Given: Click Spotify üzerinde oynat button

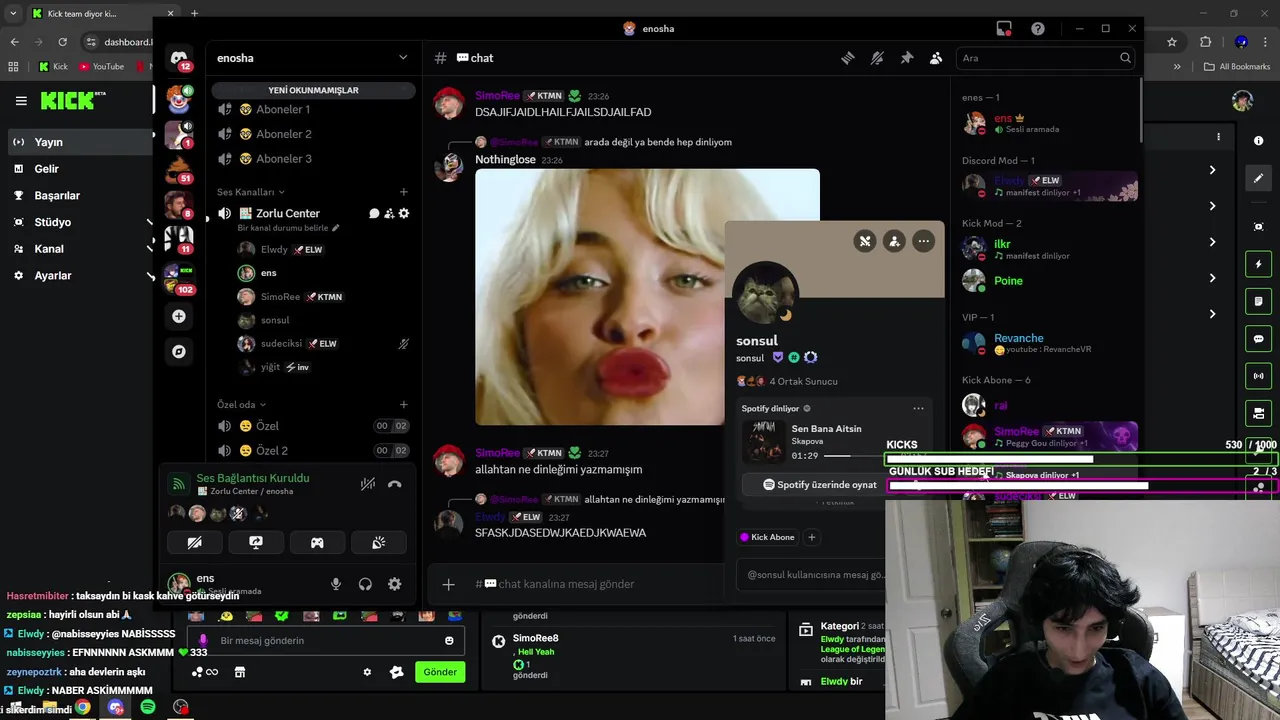Looking at the screenshot, I should click(x=819, y=484).
